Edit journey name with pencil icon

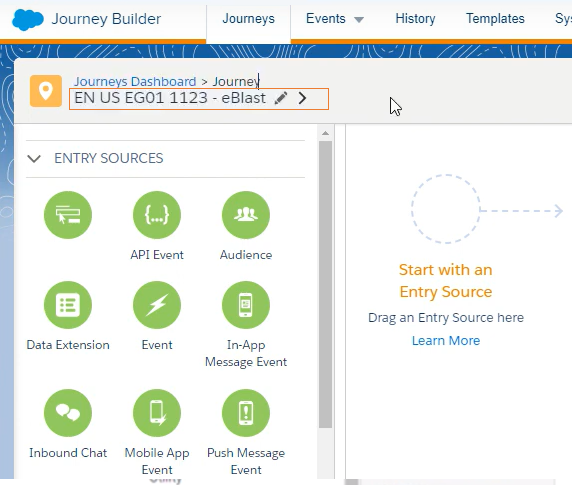point(281,98)
